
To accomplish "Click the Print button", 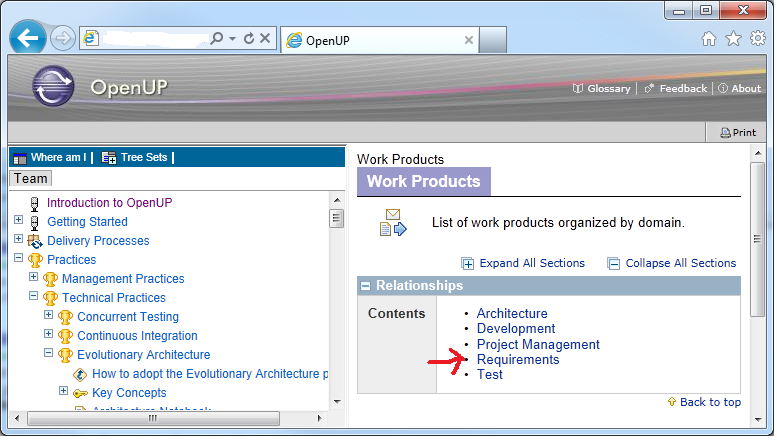I will click(x=738, y=132).
